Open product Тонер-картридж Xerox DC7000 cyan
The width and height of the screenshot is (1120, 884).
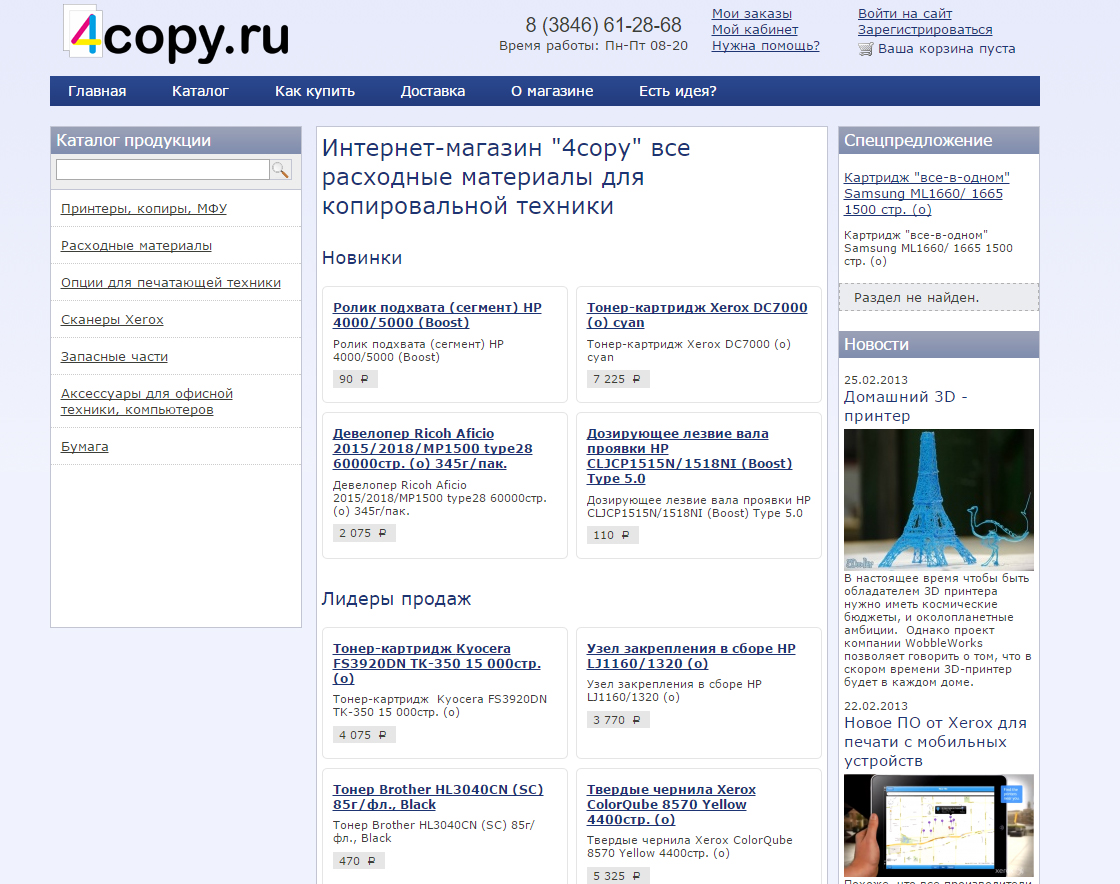pyautogui.click(x=697, y=315)
